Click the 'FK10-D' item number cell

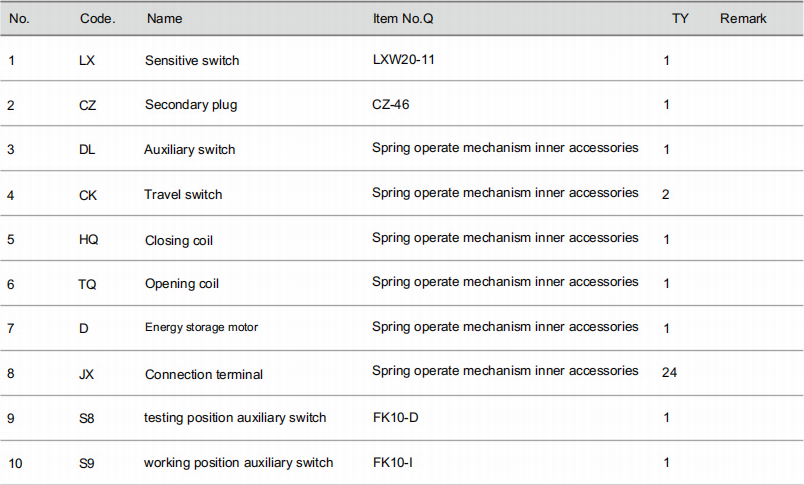[395, 417]
